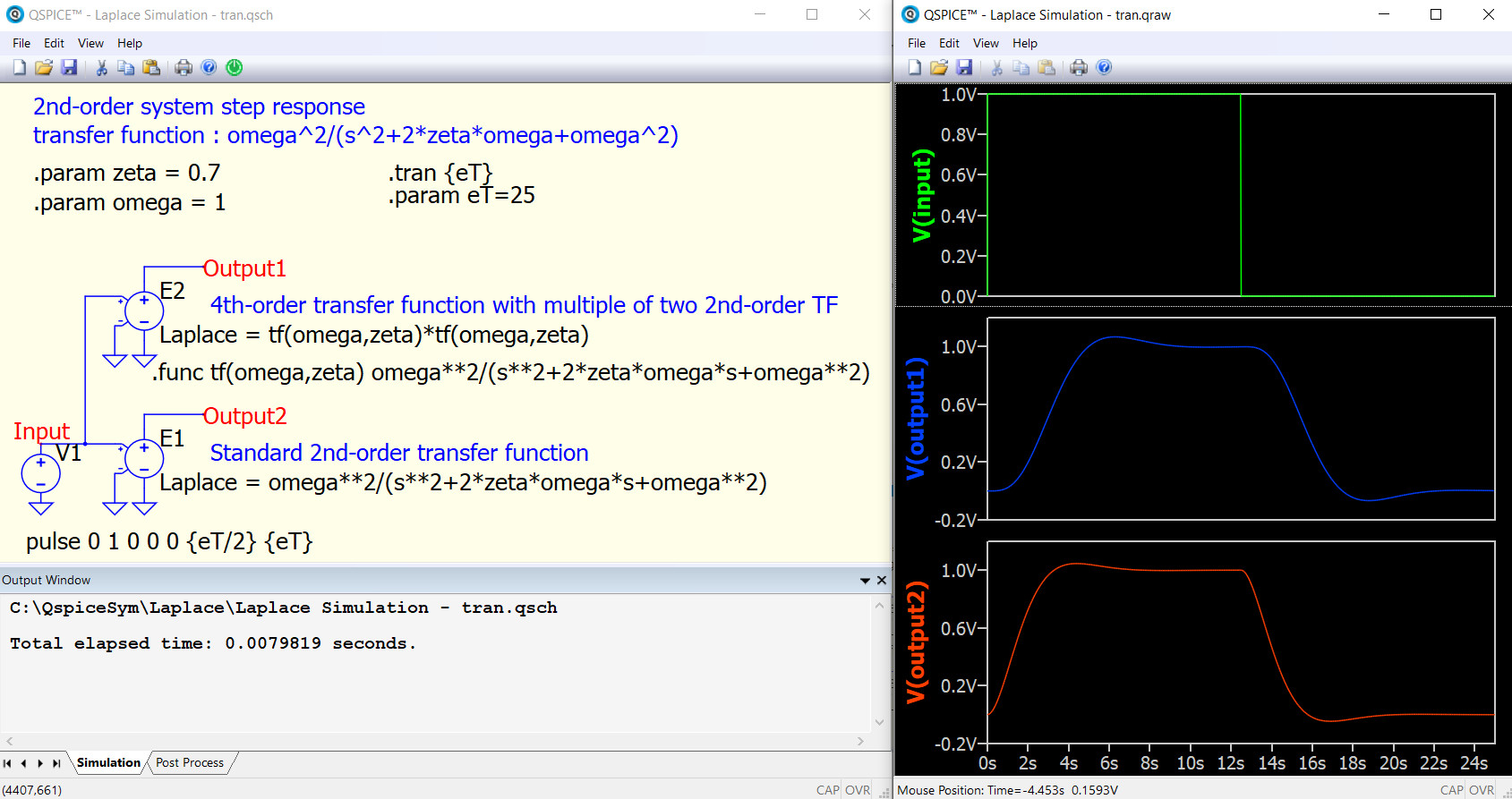
Task: Minimize the tran.qraw window
Action: click(1384, 14)
